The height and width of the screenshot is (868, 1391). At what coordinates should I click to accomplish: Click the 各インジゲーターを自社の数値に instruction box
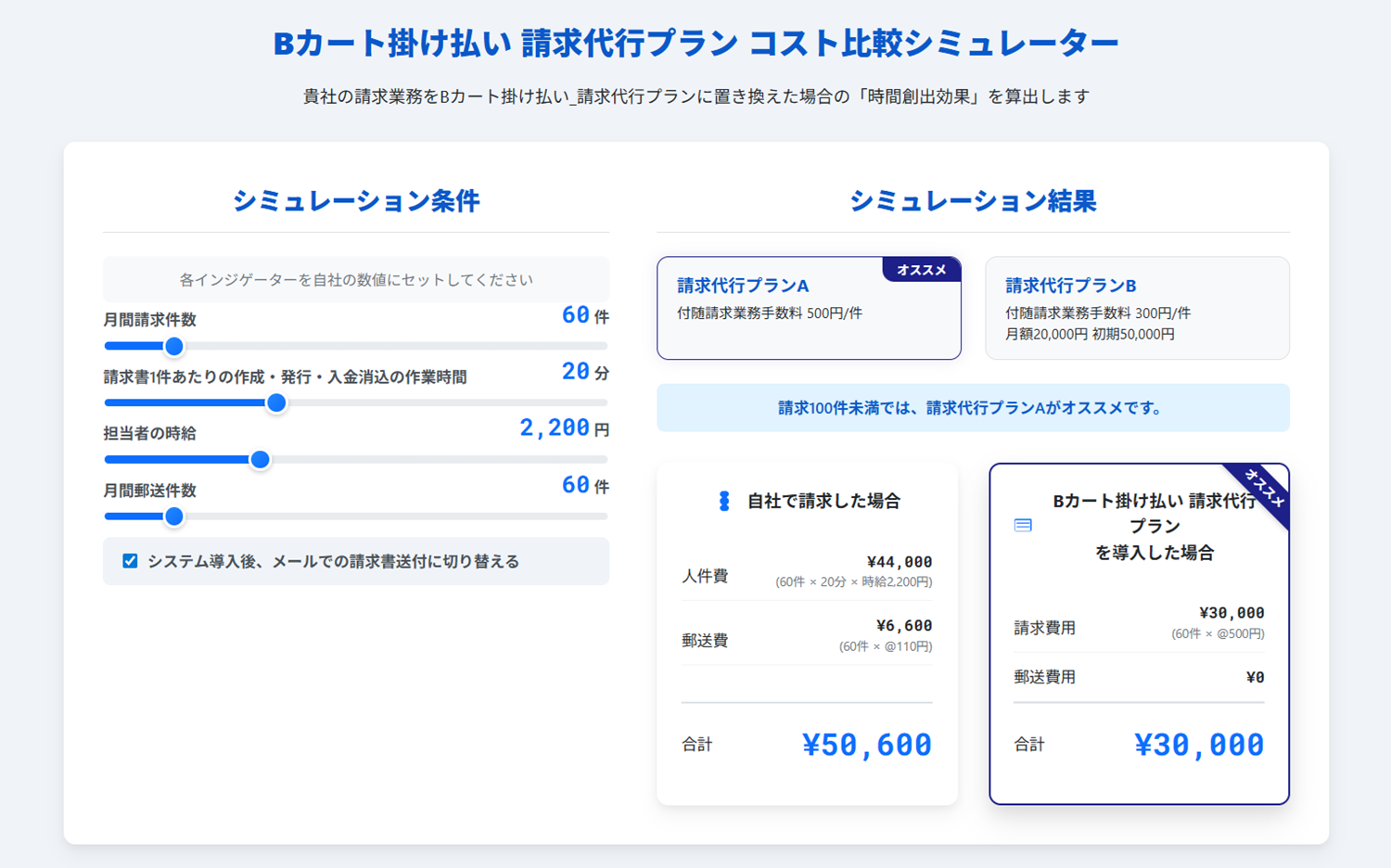tap(356, 279)
